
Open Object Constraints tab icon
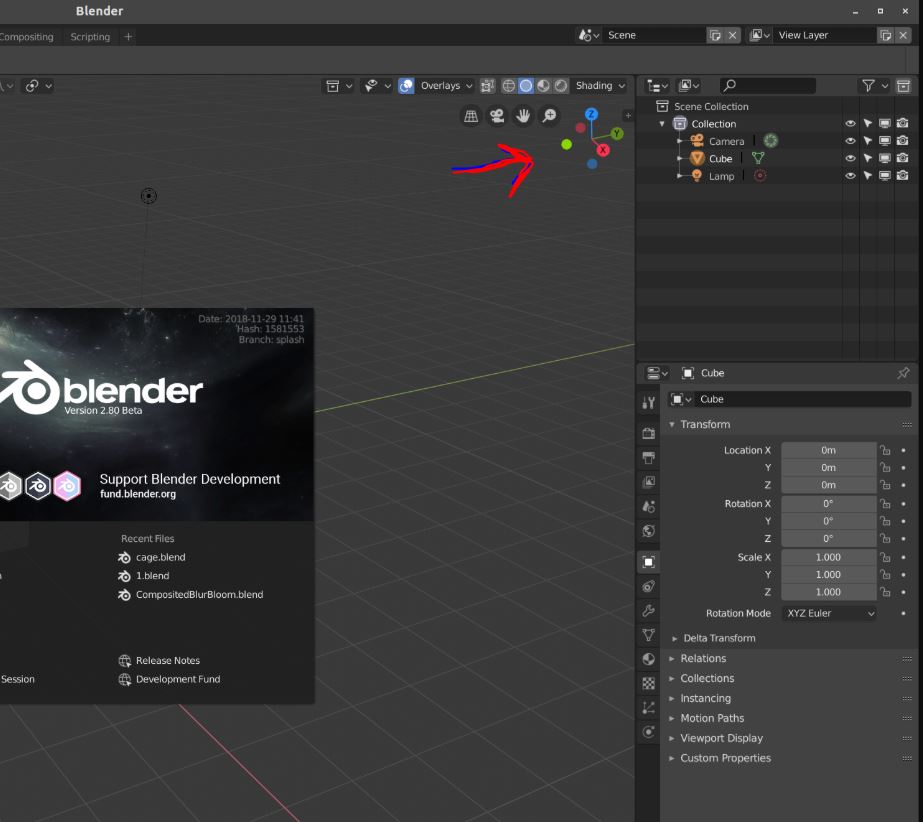tap(648, 586)
